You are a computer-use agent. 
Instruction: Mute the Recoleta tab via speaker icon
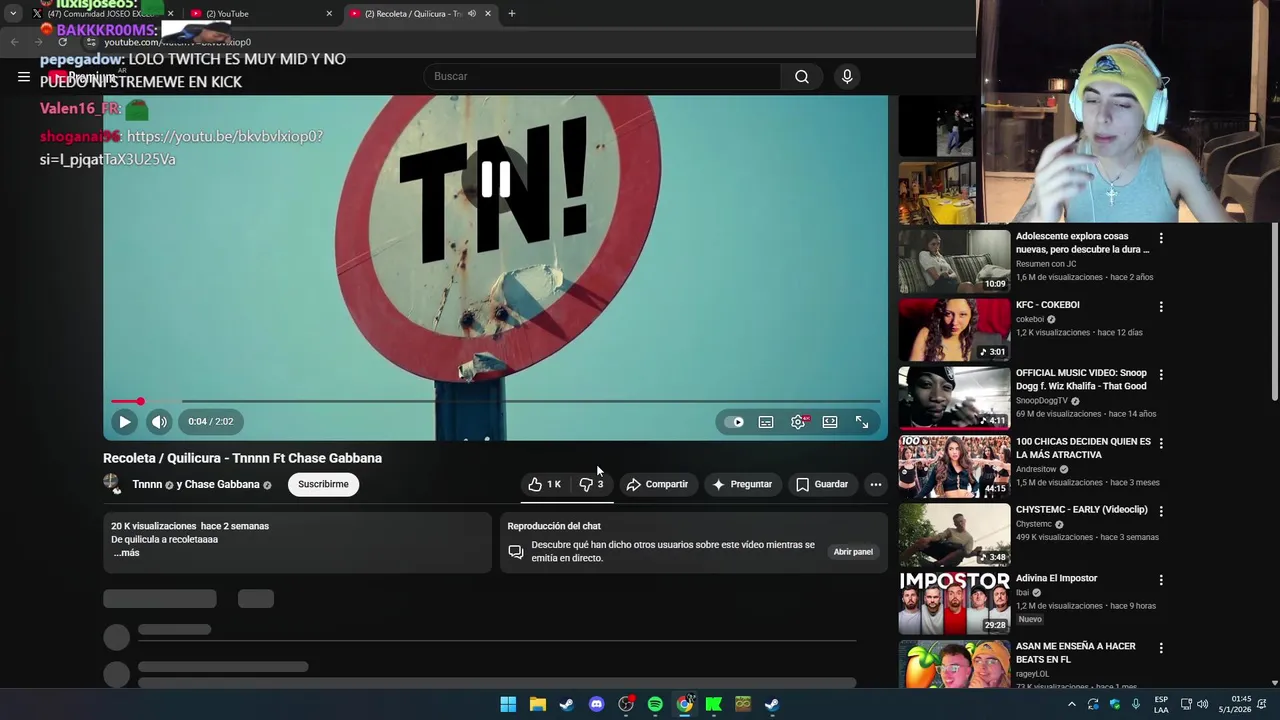pyautogui.click(x=472, y=13)
